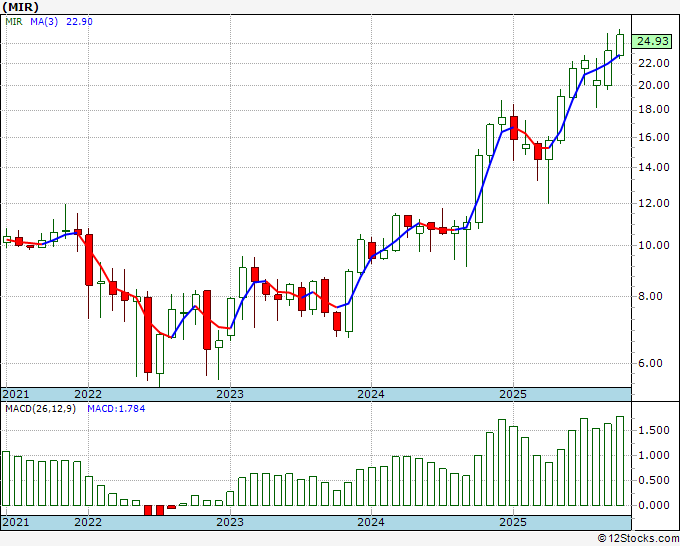Image resolution: width=680 pixels, height=546 pixels.
Task: Click 2025 on the MACD timeline
Action: [x=513, y=522]
